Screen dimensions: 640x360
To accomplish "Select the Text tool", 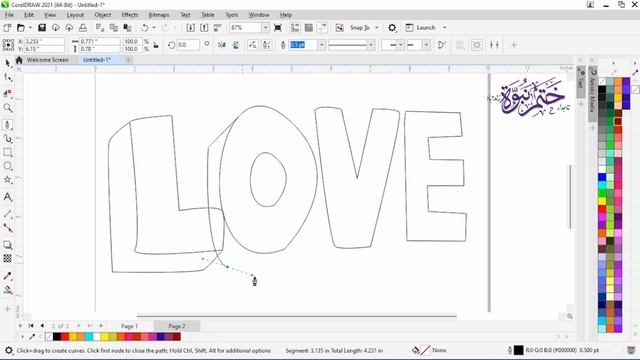I will [x=7, y=197].
